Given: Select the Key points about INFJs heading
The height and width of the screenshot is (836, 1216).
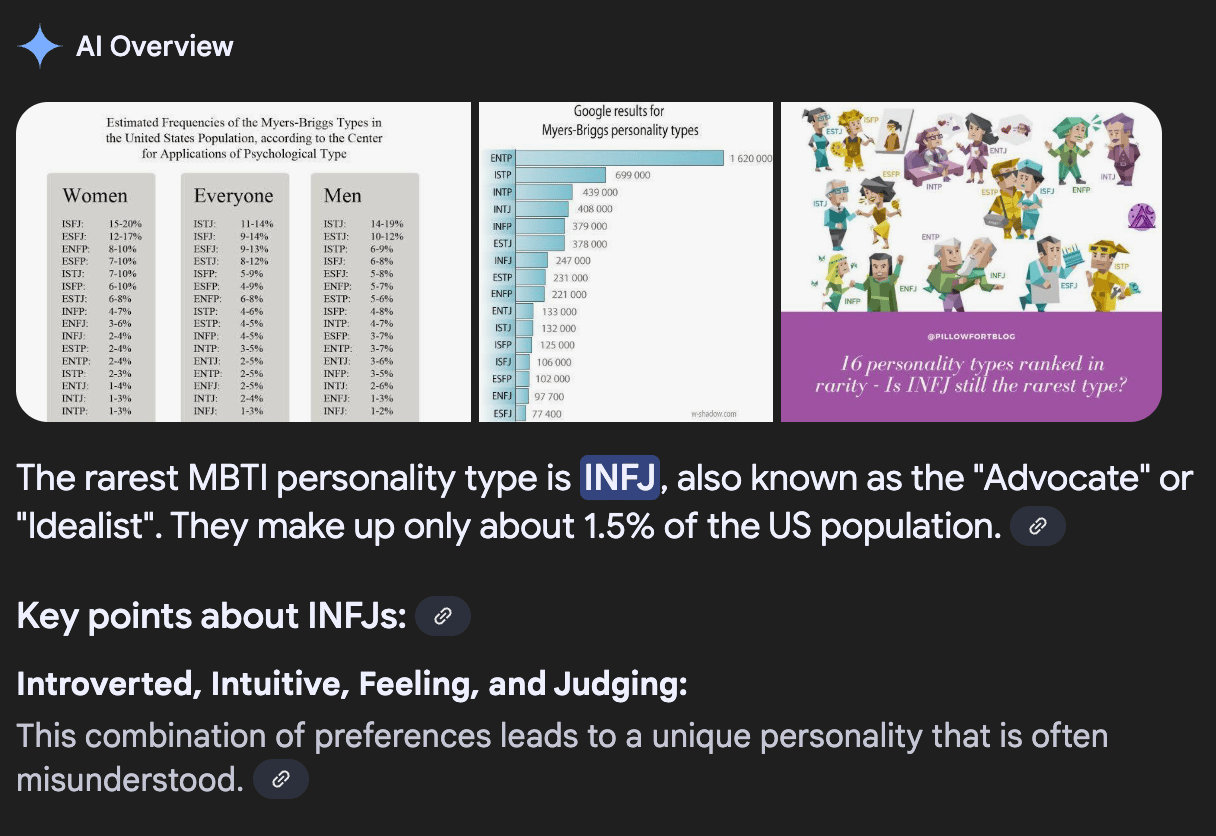Looking at the screenshot, I should [211, 616].
